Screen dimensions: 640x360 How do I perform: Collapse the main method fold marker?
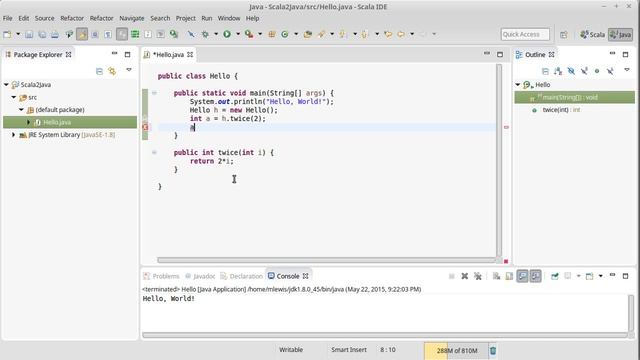(x=154, y=93)
